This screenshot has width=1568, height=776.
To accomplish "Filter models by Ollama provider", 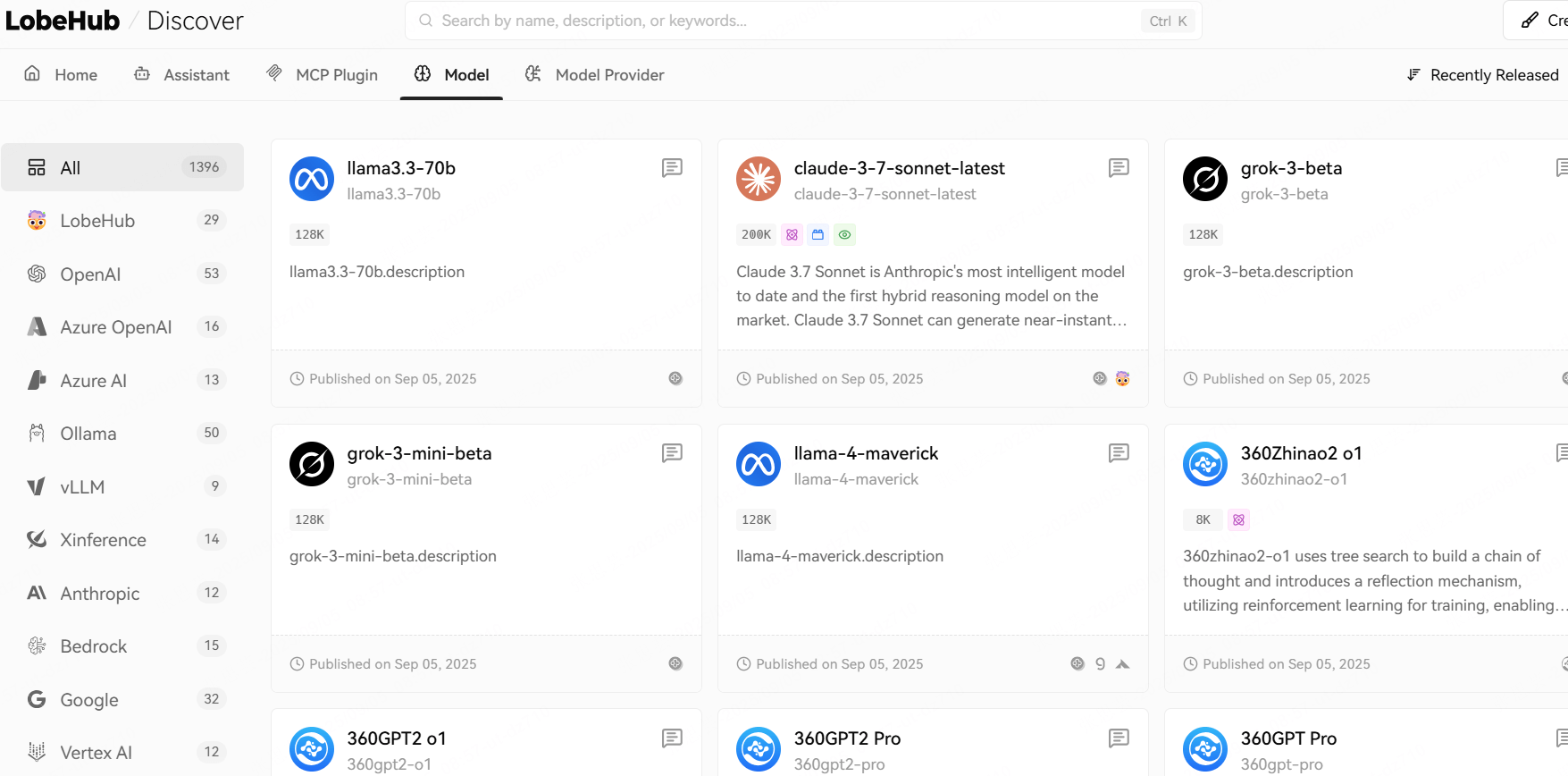I will [x=122, y=434].
